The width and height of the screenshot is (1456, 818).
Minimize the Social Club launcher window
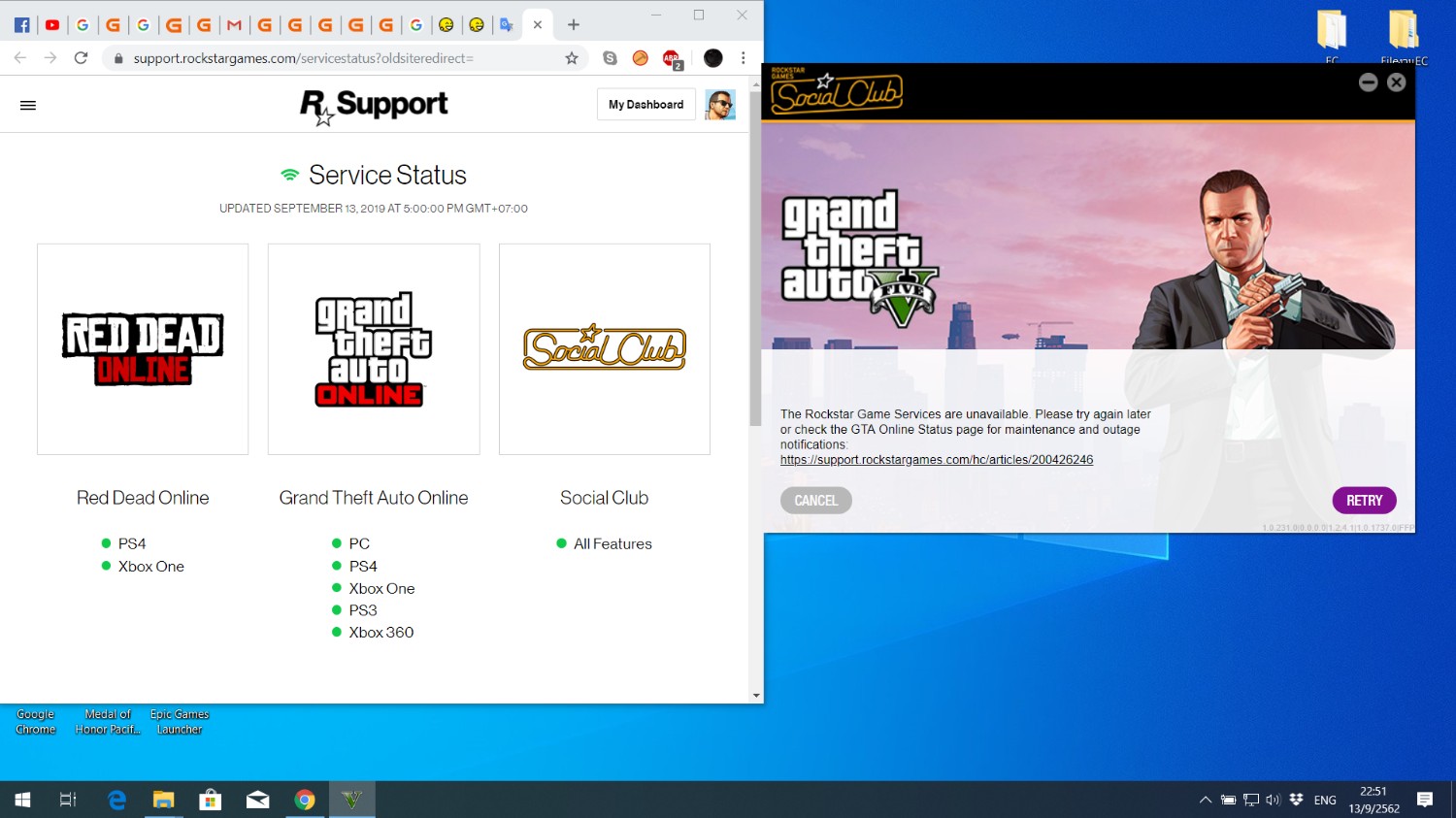tap(1369, 82)
